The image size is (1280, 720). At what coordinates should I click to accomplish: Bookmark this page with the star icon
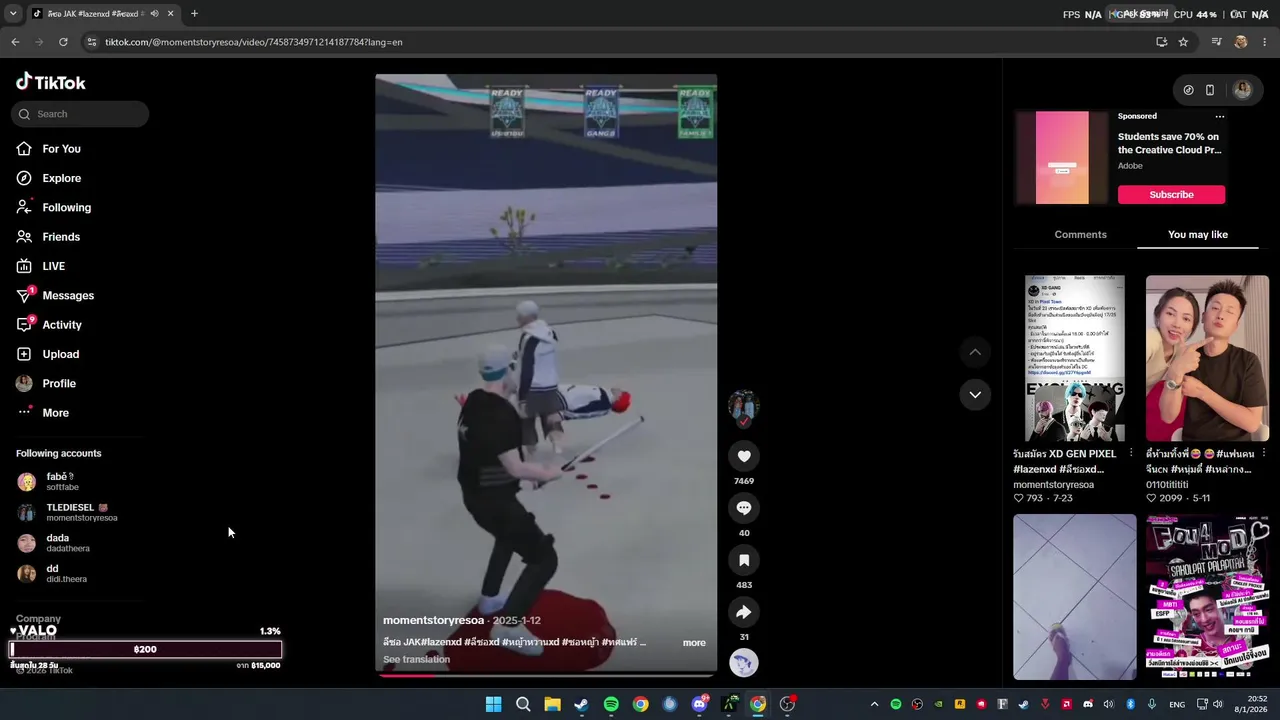click(x=1183, y=42)
